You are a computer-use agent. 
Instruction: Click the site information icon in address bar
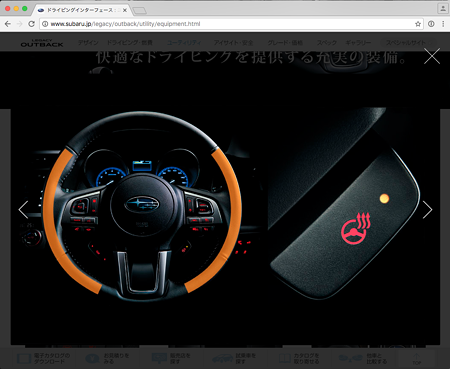[x=45, y=24]
